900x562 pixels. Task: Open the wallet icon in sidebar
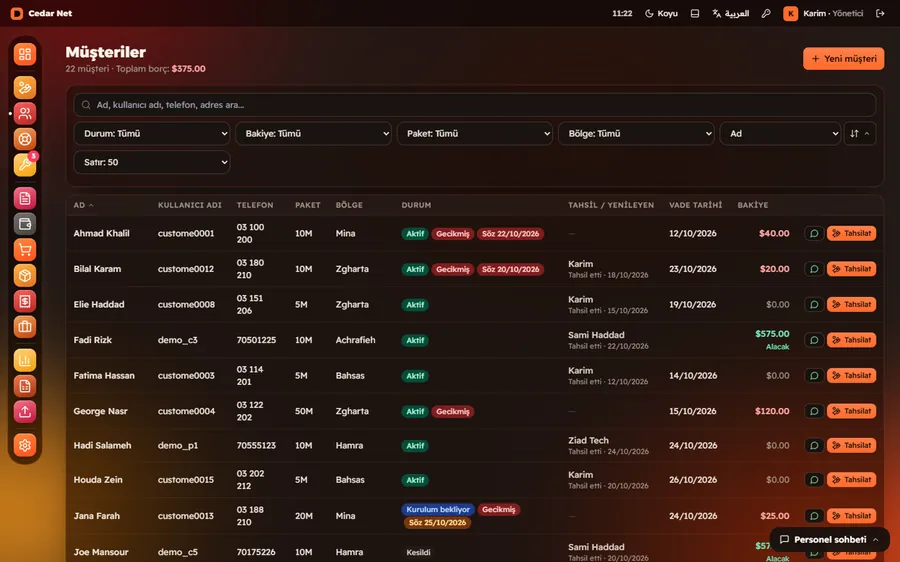[x=25, y=224]
